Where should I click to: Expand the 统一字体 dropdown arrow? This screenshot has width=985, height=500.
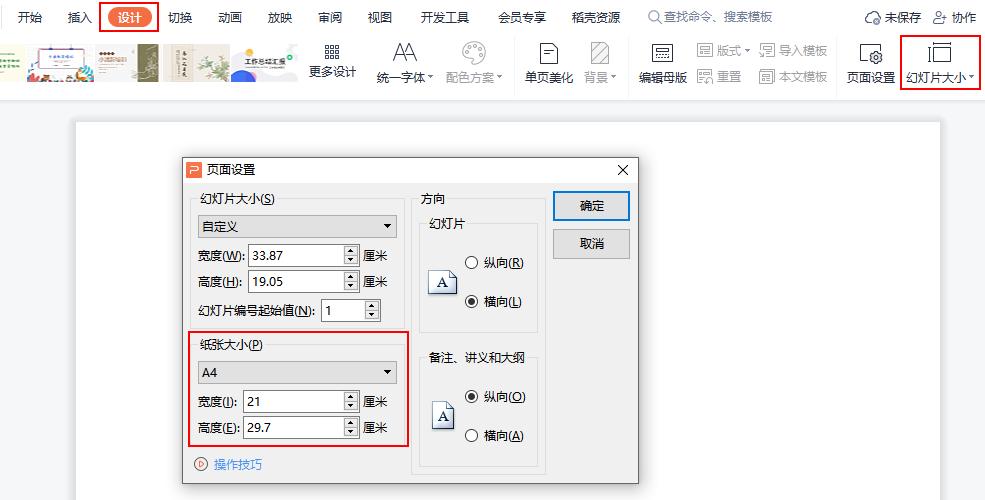pyautogui.click(x=431, y=78)
